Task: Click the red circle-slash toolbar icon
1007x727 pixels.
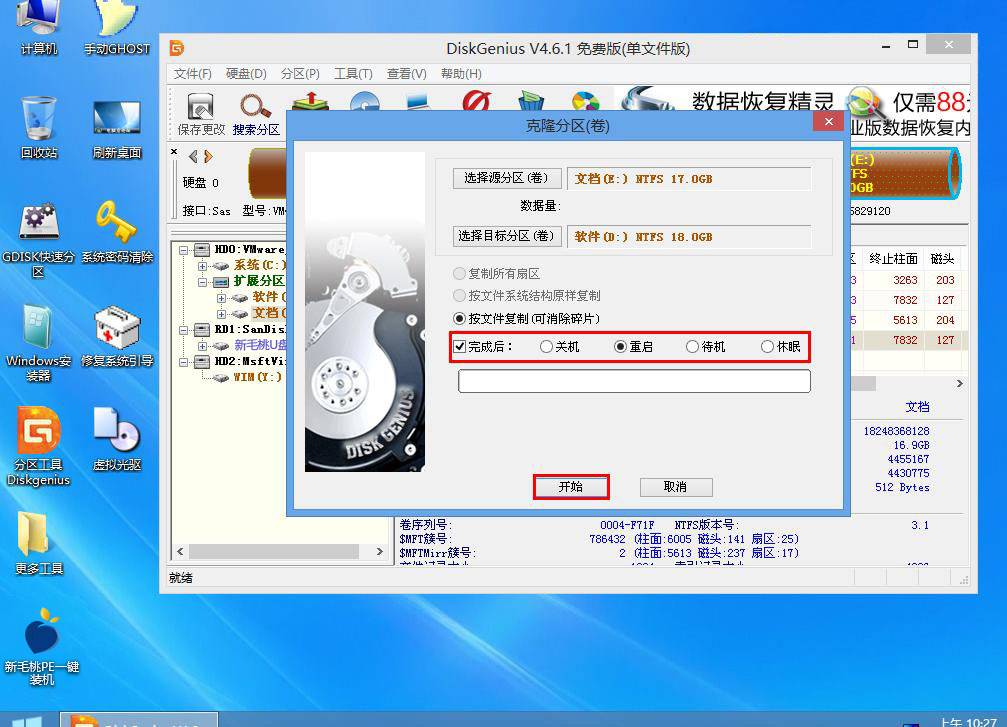Action: tap(477, 101)
